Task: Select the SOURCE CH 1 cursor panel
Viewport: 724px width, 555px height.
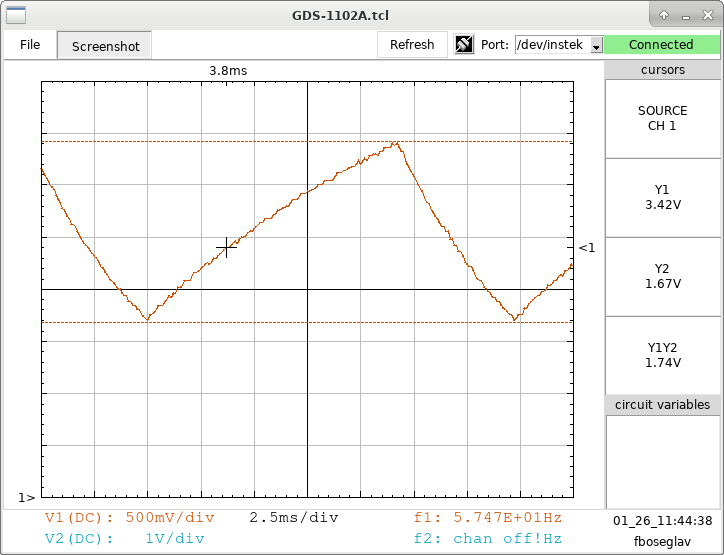Action: tap(662, 118)
